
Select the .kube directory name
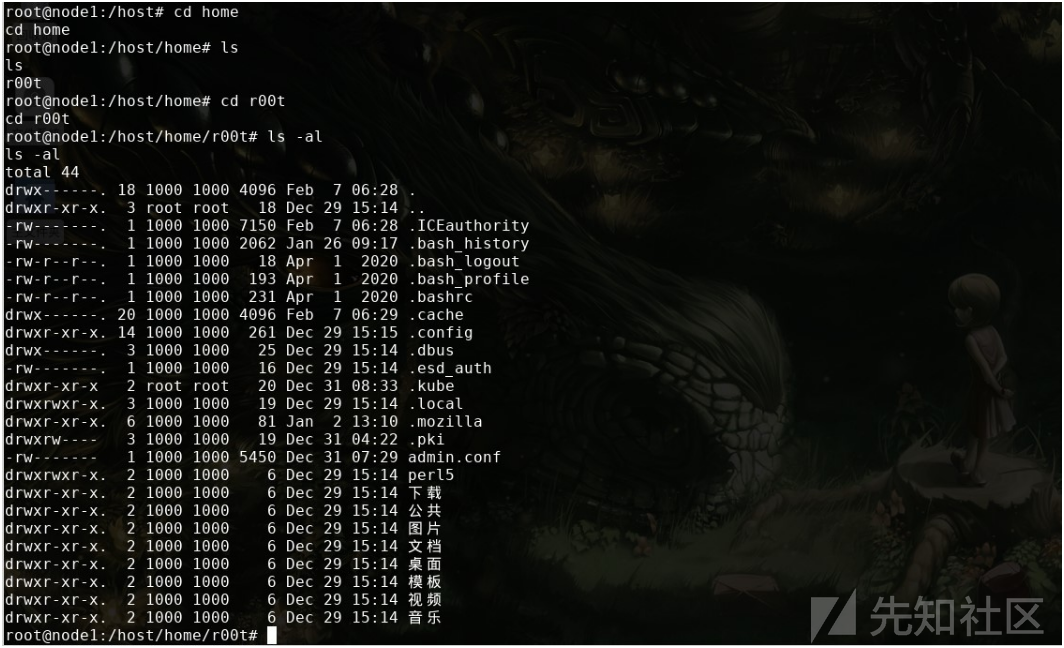[432, 385]
